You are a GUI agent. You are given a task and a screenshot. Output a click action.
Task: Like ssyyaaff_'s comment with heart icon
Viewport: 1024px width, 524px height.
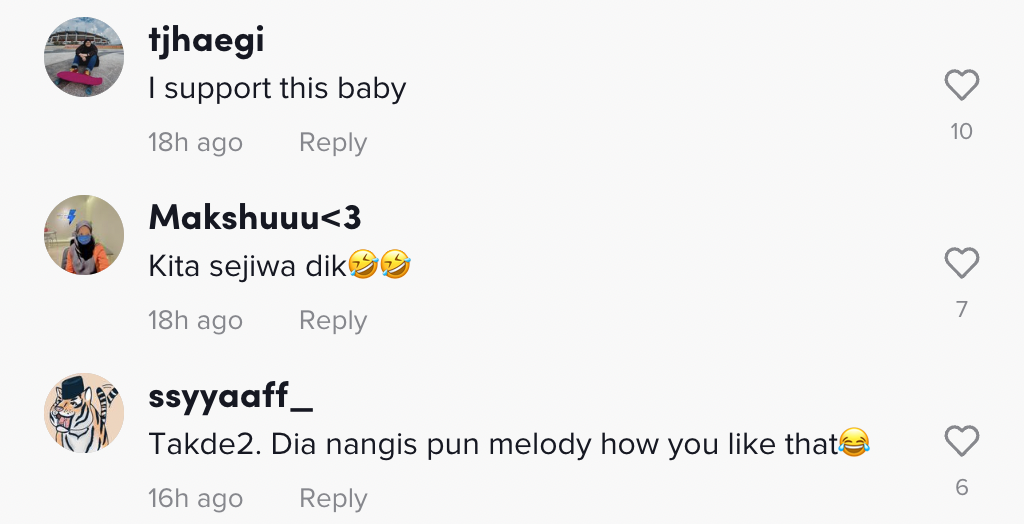pos(961,442)
